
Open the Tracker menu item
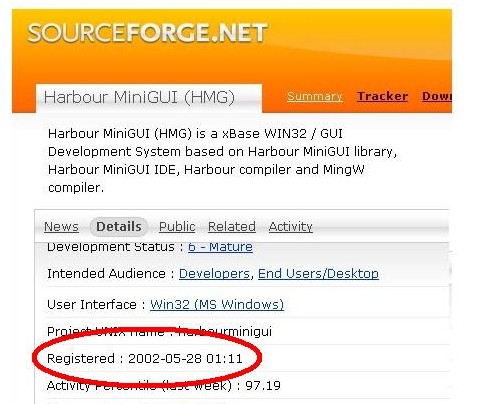(382, 96)
